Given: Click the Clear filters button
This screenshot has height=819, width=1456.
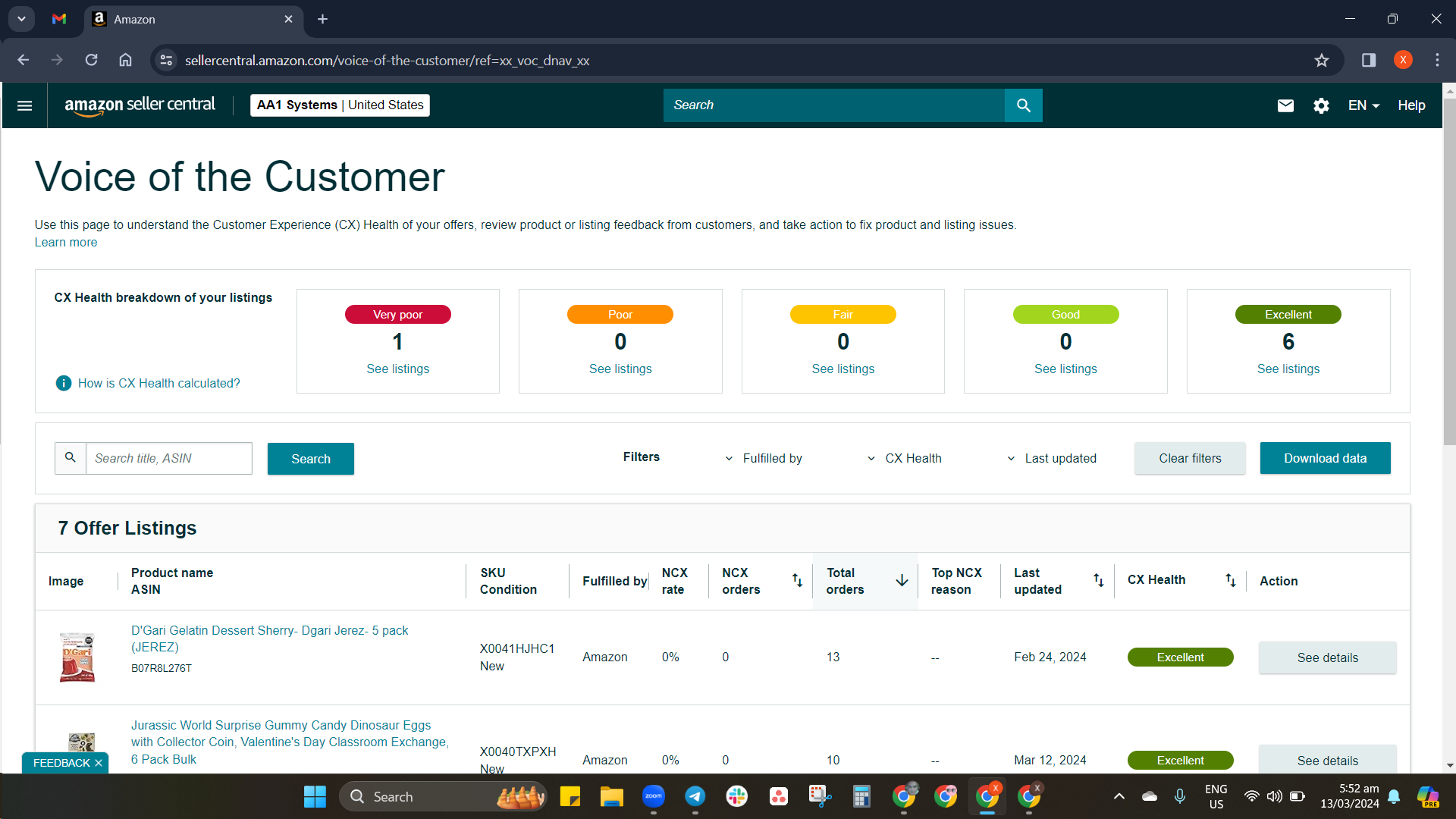Looking at the screenshot, I should pyautogui.click(x=1190, y=458).
